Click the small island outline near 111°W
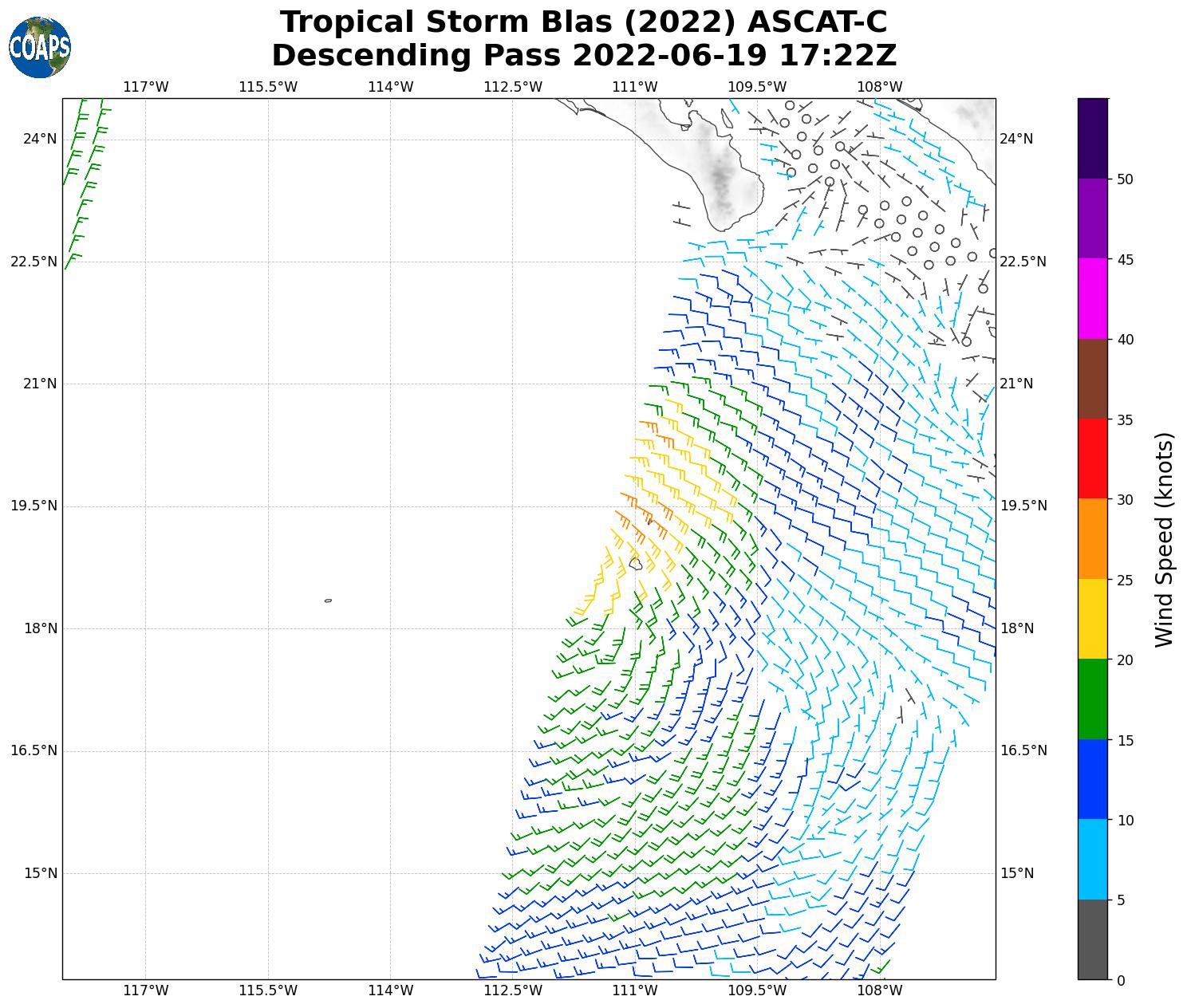This screenshot has height=1008, width=1187. click(636, 564)
